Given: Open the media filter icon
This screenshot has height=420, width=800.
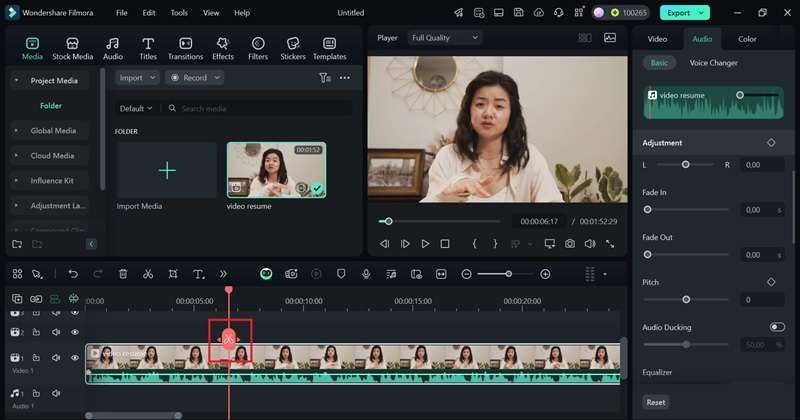Looking at the screenshot, I should coord(325,78).
